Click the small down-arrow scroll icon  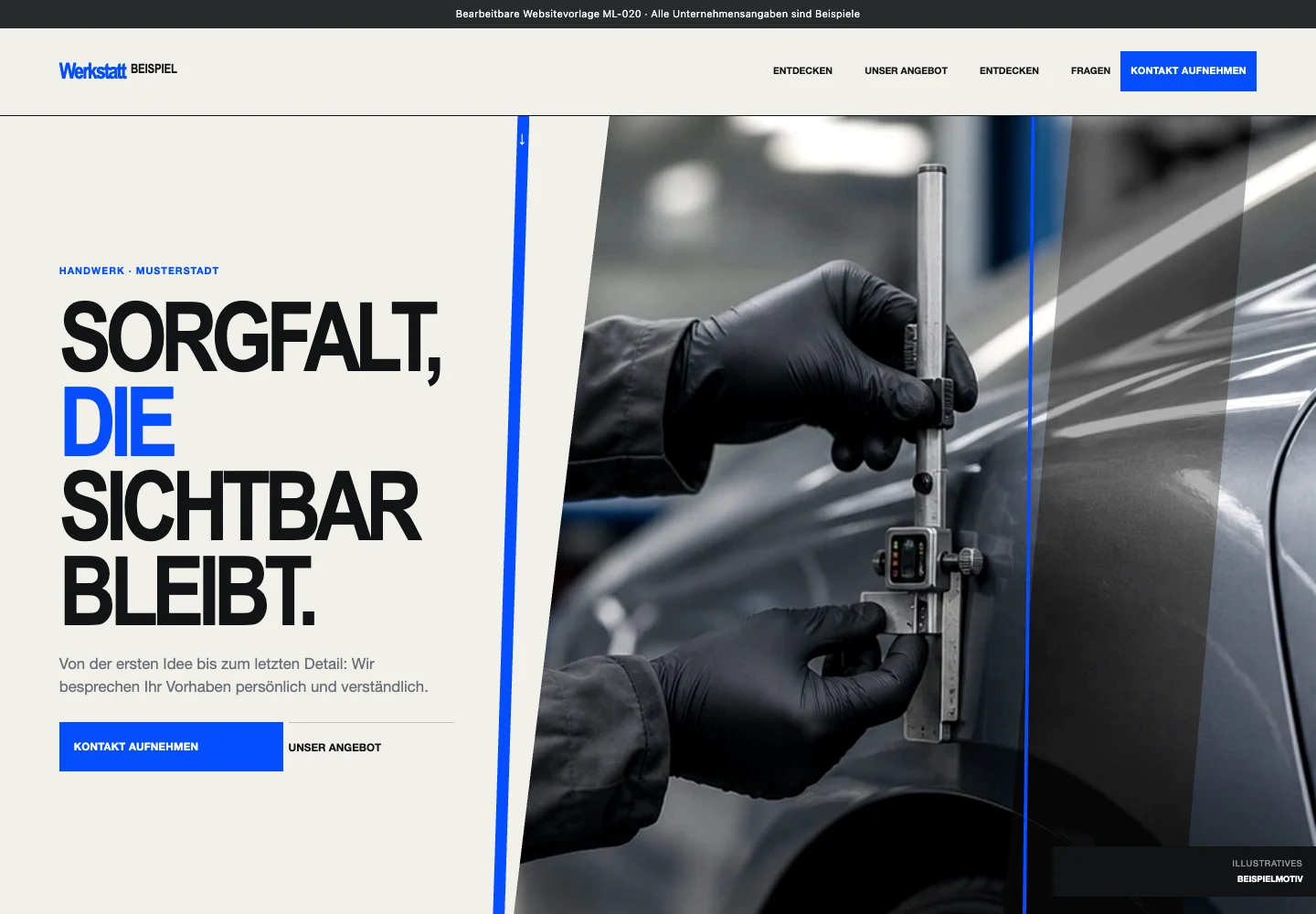tap(522, 140)
